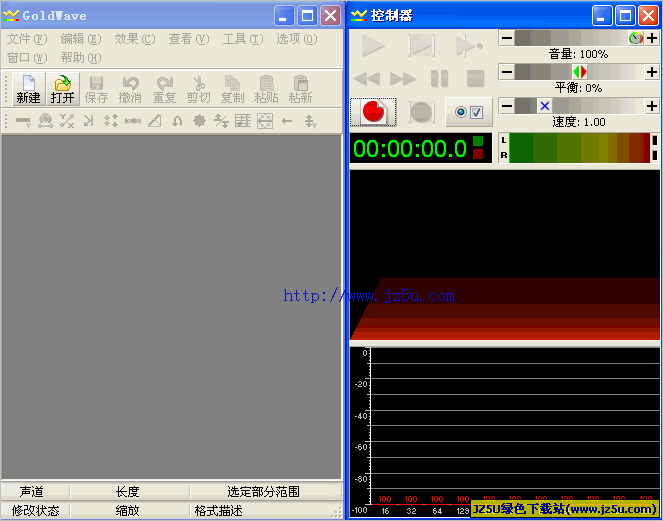Click the dome-shaped arc effect icon
Screen dimensions: 663x521
point(45,121)
